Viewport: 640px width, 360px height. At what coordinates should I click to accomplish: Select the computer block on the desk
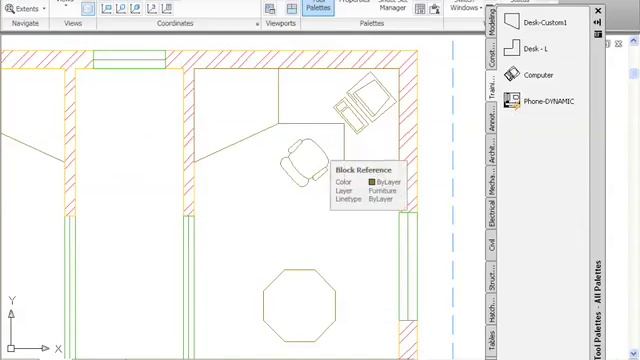pos(364,102)
